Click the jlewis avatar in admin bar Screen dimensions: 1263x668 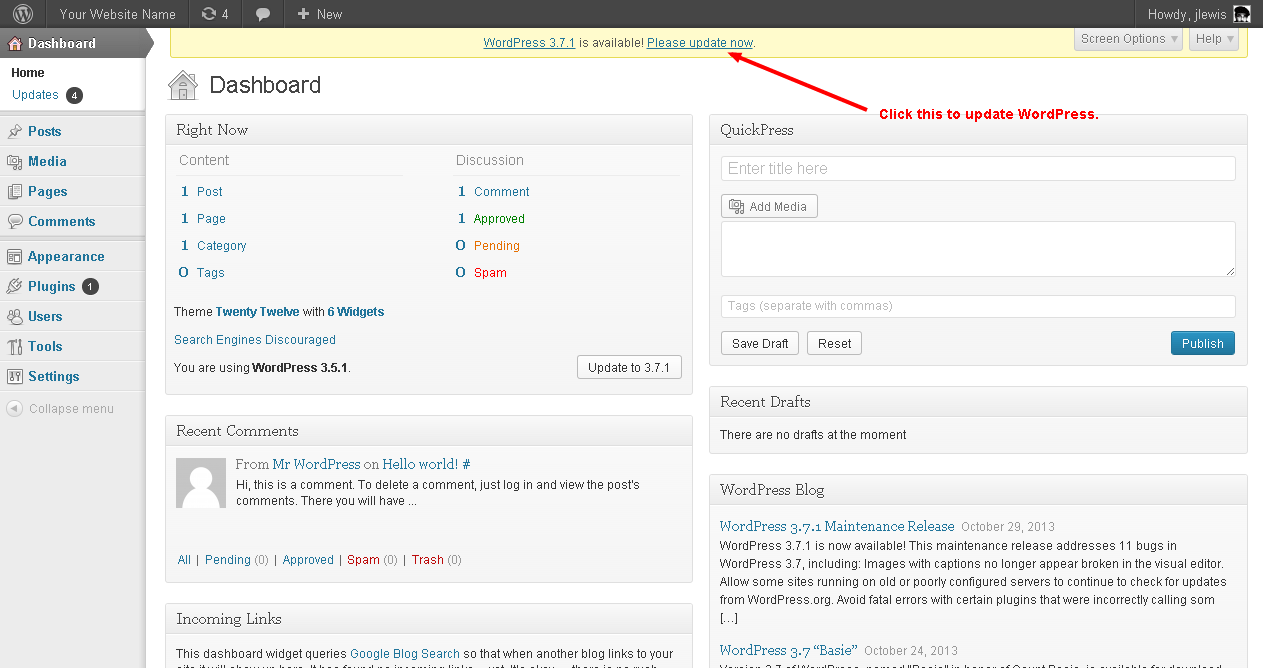(x=1241, y=14)
